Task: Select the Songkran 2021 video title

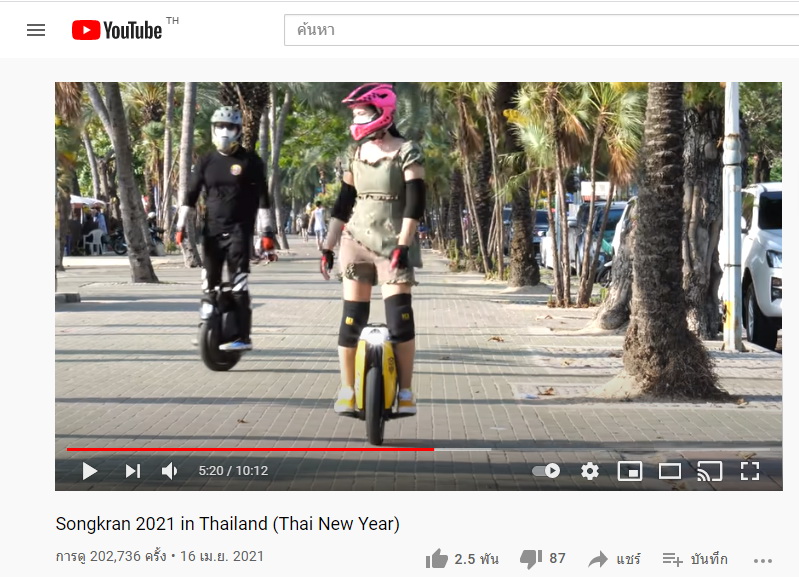Action: click(227, 523)
